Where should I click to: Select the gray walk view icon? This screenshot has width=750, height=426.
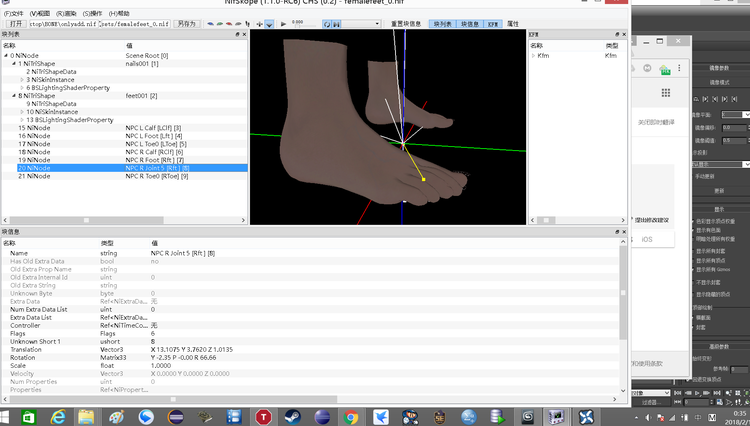click(x=238, y=24)
